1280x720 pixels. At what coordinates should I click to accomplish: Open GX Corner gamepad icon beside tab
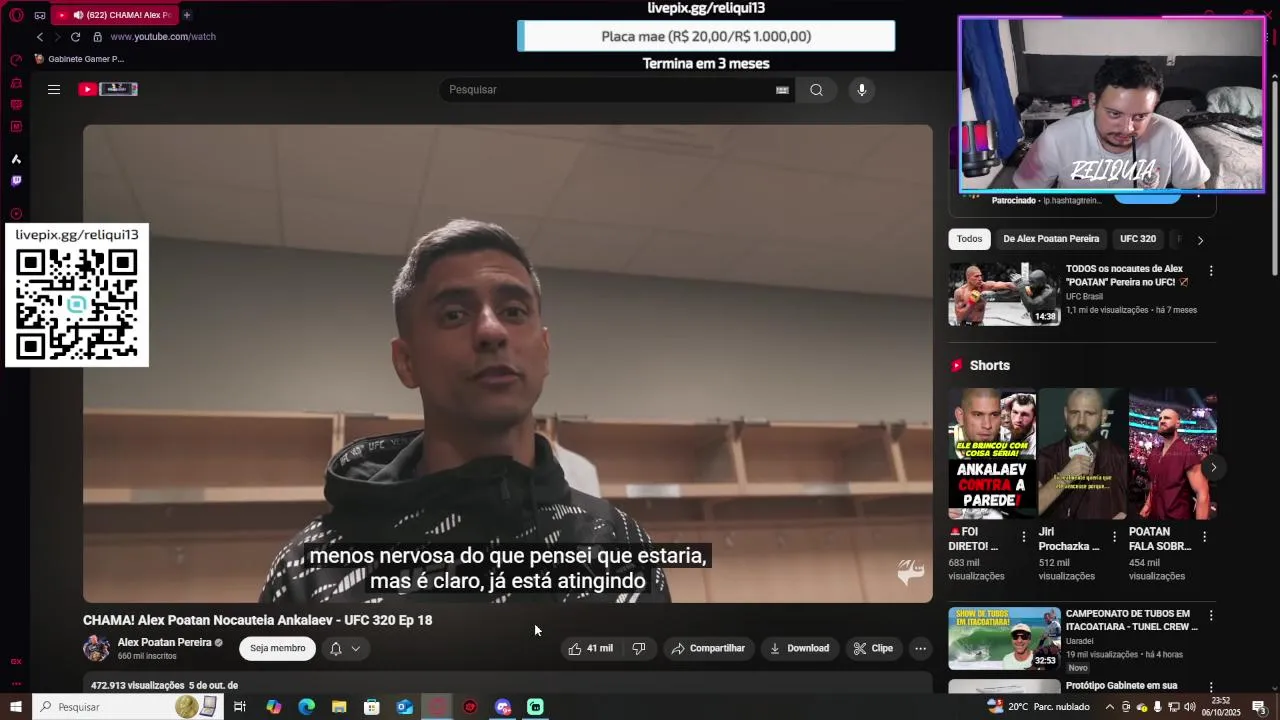click(40, 15)
